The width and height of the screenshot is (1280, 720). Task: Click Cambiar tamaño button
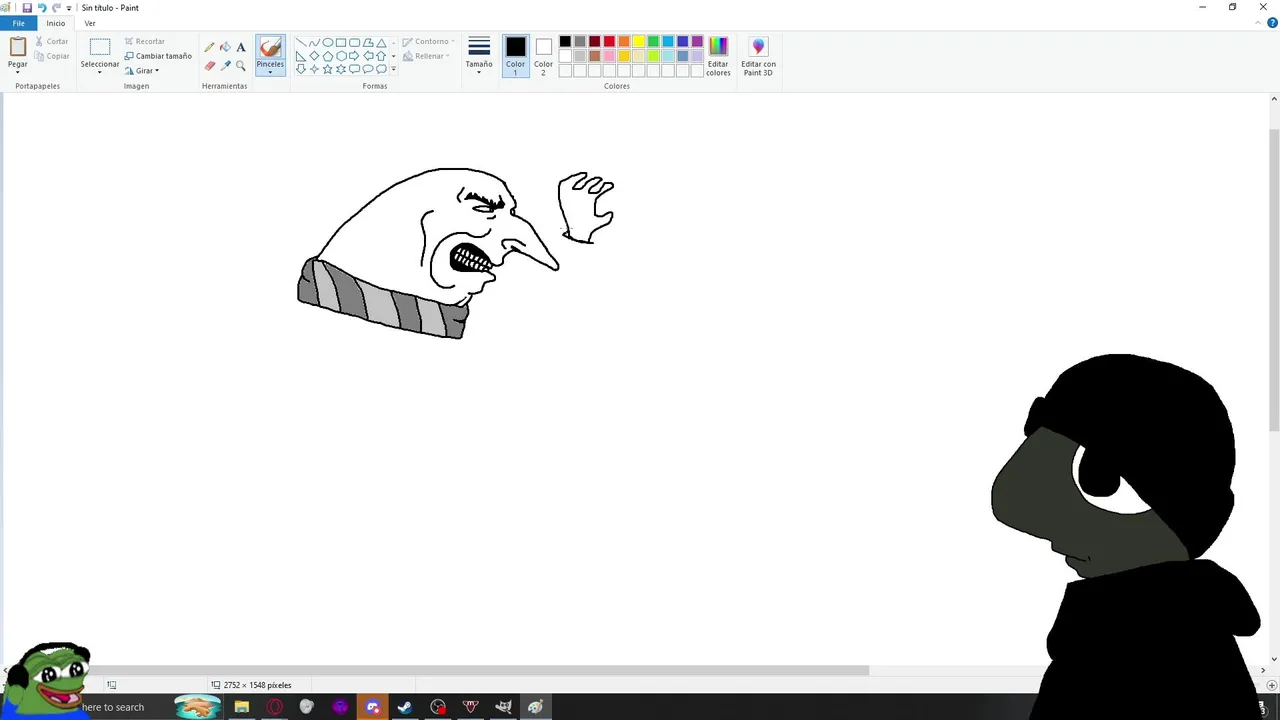pos(158,56)
